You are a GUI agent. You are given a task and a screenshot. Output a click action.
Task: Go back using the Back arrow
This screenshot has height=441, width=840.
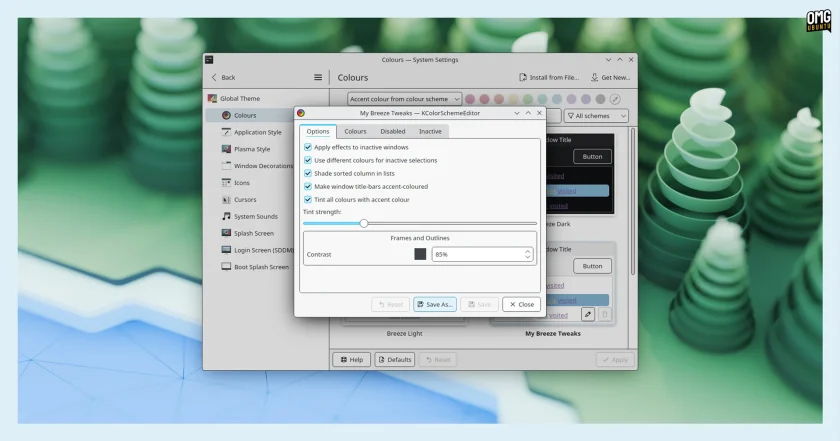pyautogui.click(x=223, y=77)
